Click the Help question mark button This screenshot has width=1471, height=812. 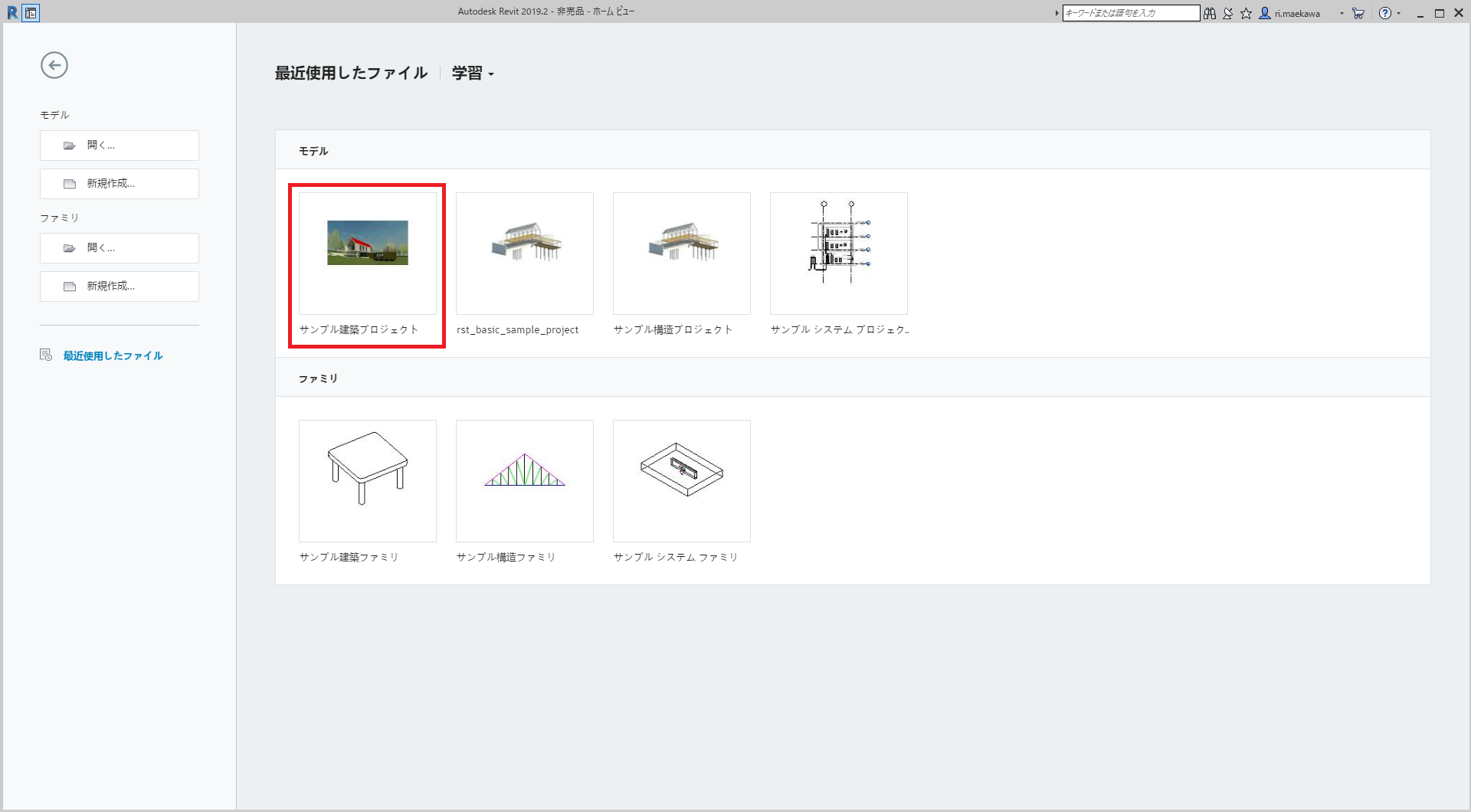pyautogui.click(x=1384, y=13)
